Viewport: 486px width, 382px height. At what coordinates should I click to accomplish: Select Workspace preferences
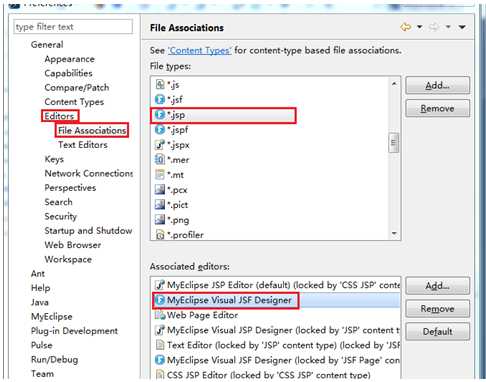point(68,259)
